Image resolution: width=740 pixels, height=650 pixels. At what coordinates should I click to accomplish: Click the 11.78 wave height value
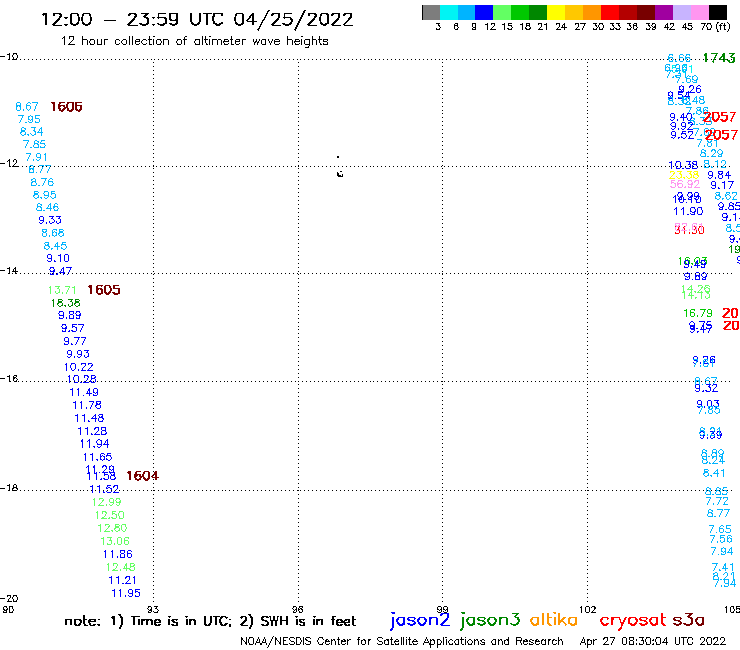(x=87, y=405)
